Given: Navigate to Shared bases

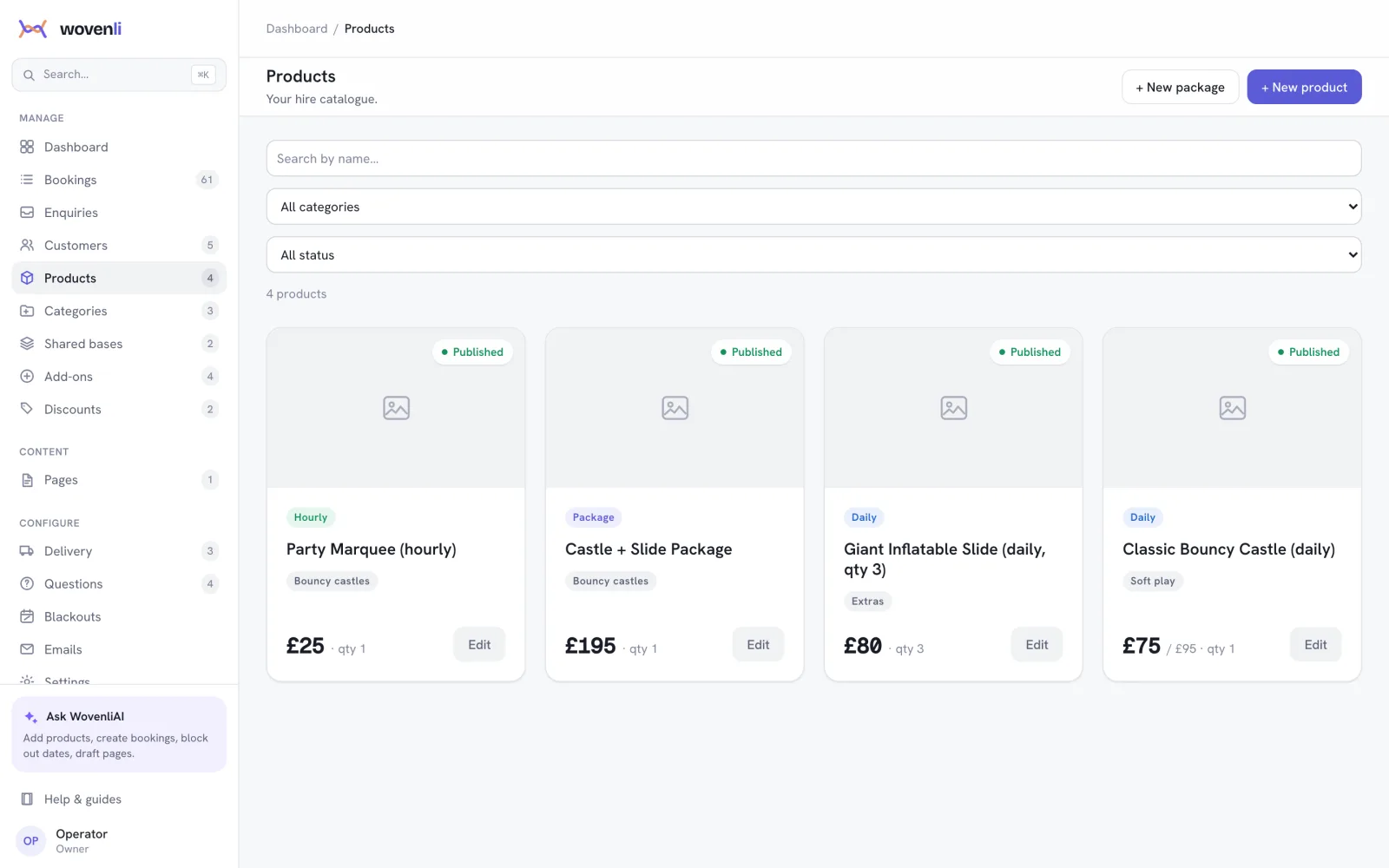Looking at the screenshot, I should [119, 344].
